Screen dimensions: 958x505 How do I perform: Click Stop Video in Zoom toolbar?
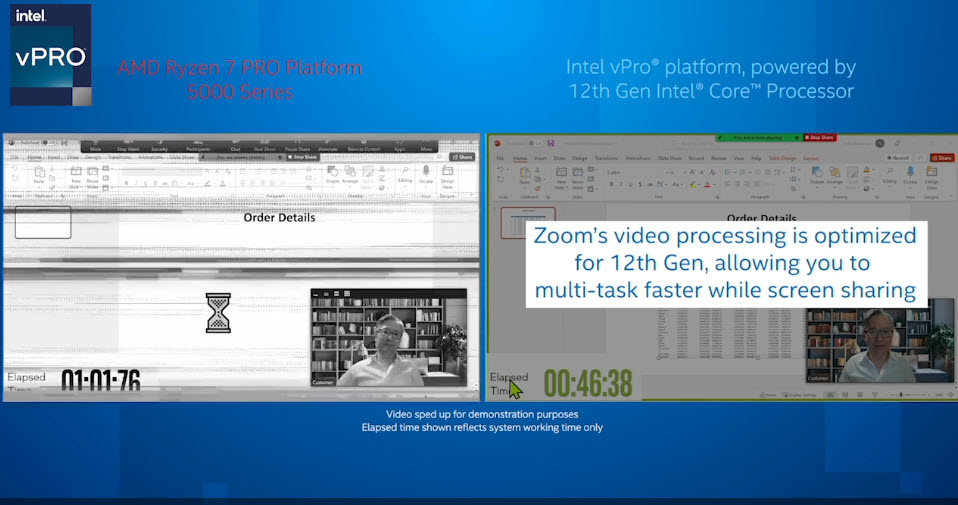pos(128,146)
